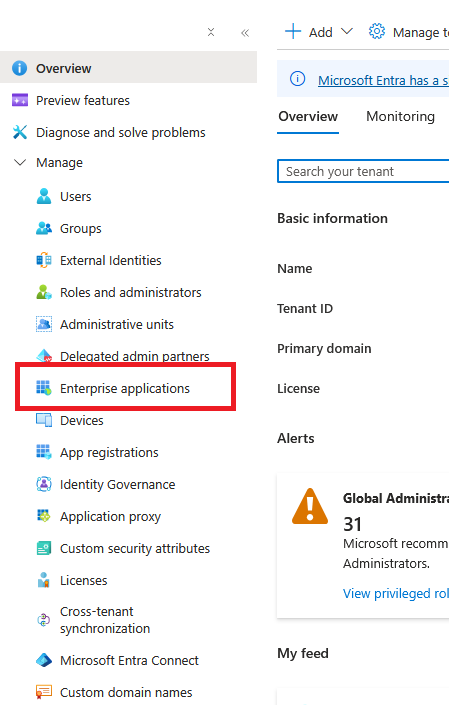Open Cross-tenant synchronization
This screenshot has height=705, width=449.
point(105,620)
